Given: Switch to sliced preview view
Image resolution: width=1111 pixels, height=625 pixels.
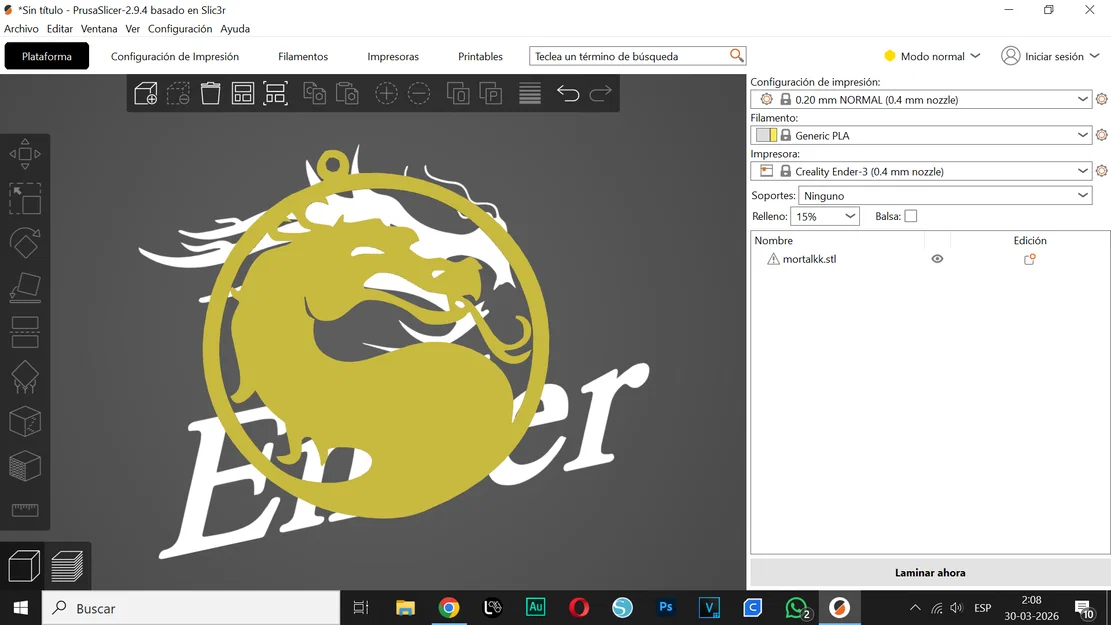Looking at the screenshot, I should click(67, 565).
